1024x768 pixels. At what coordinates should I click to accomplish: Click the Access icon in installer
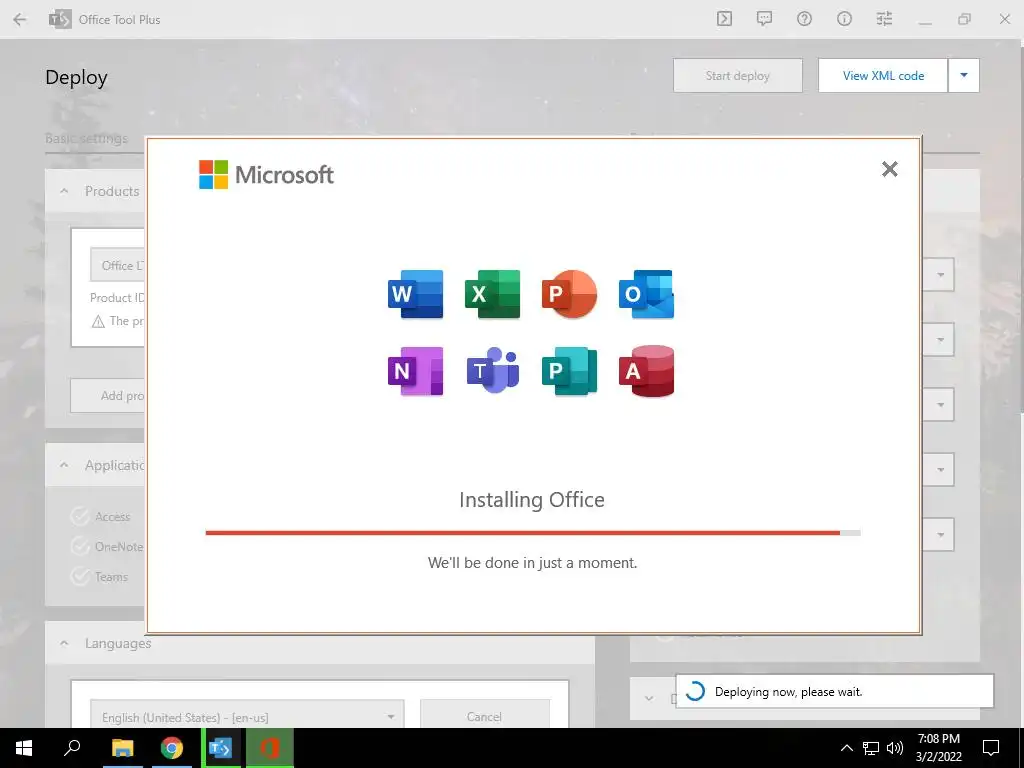647,371
